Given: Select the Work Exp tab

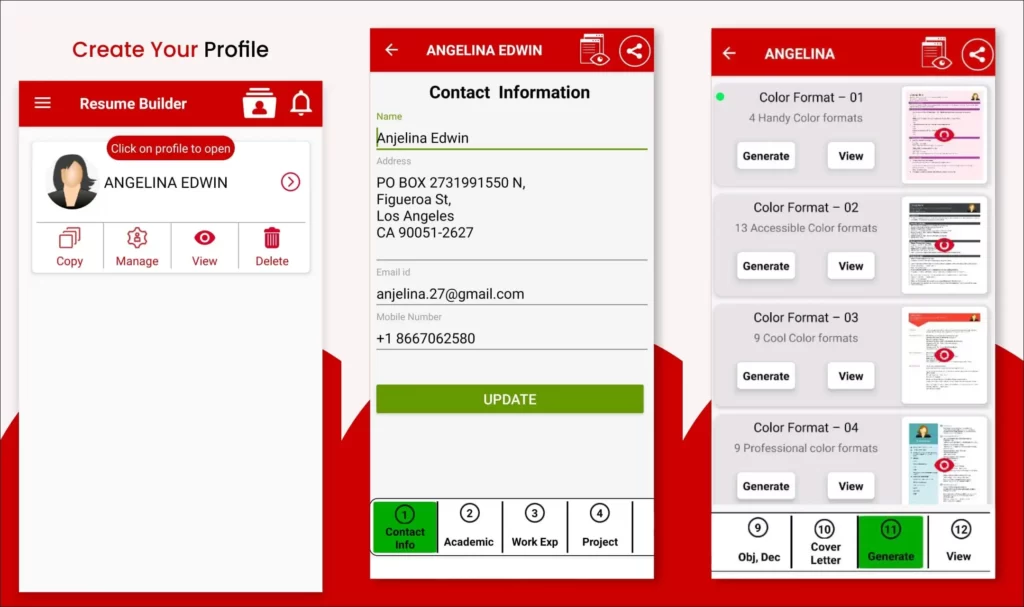Looking at the screenshot, I should click(535, 527).
